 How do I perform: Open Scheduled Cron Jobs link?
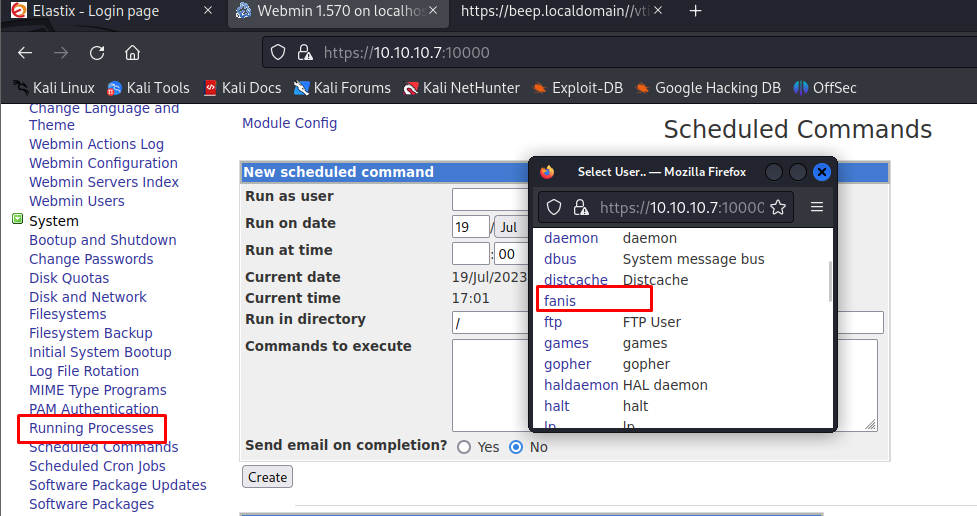coord(97,466)
